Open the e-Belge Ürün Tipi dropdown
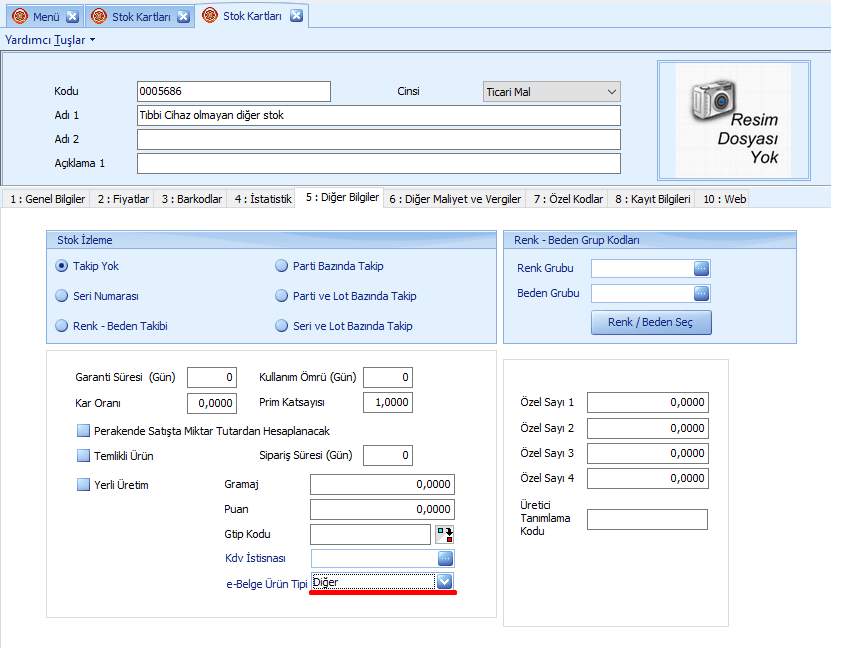This screenshot has height=652, width=850. click(x=446, y=581)
